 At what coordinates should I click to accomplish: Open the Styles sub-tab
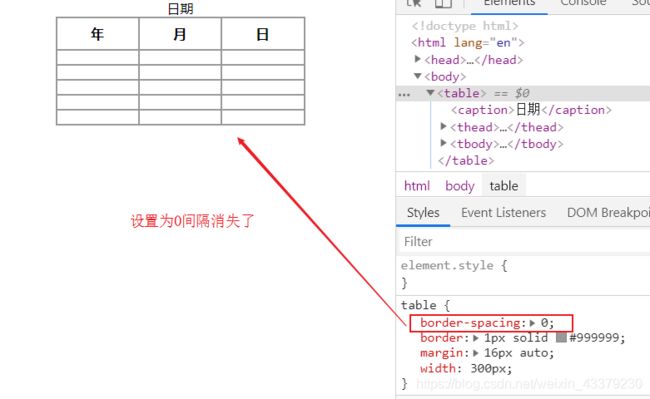[423, 213]
